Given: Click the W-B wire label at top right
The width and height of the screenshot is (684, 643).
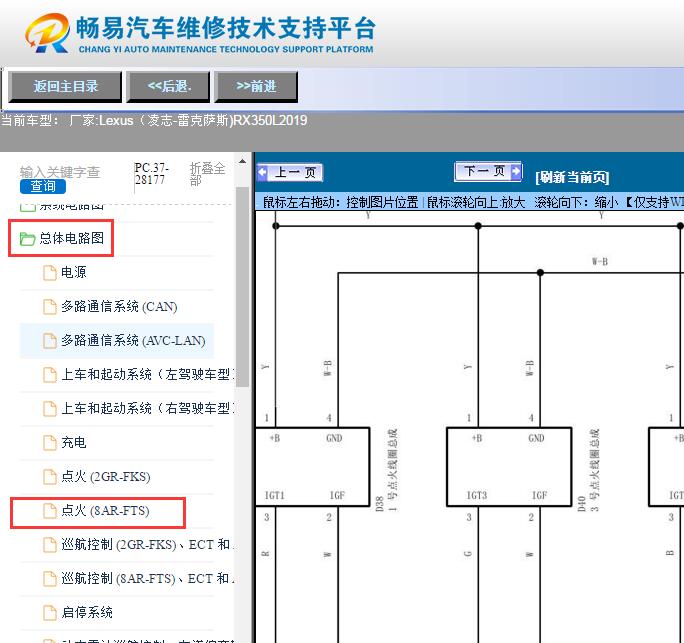Looking at the screenshot, I should [600, 262].
